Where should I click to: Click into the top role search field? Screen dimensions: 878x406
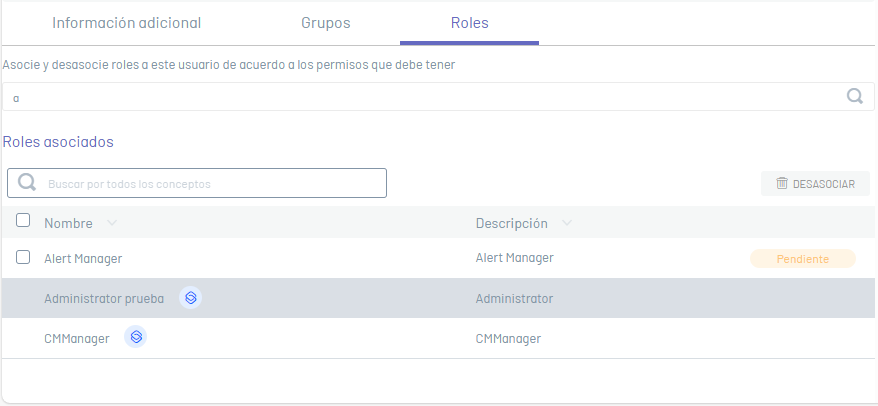point(438,97)
